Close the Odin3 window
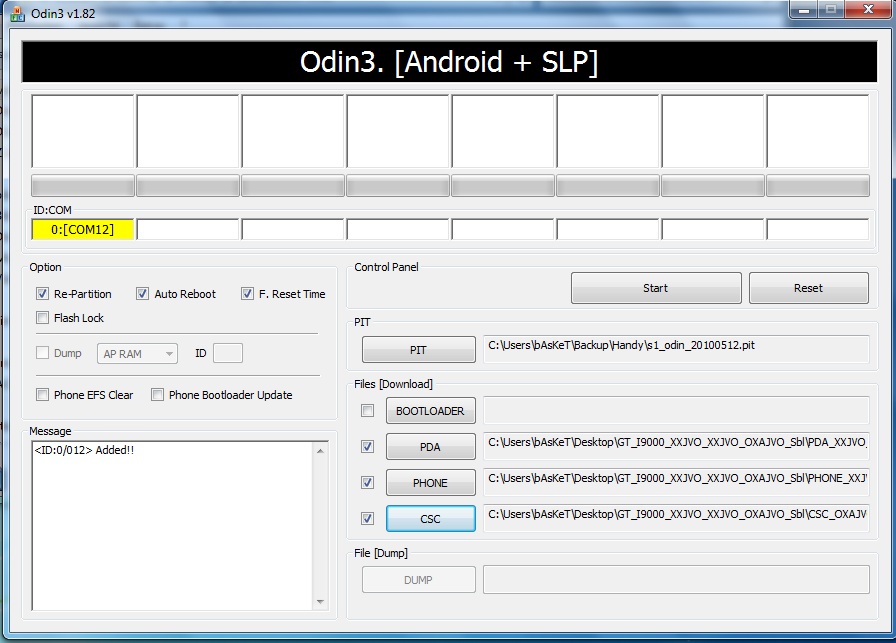 869,10
